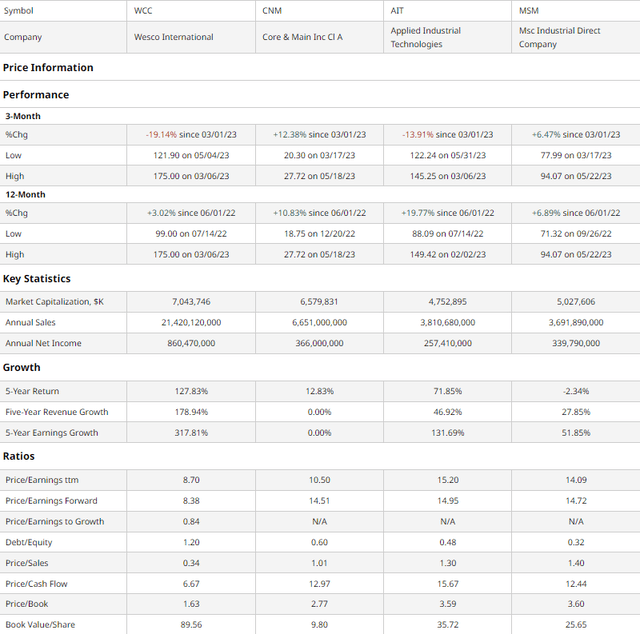This screenshot has width=640, height=634.
Task: Select price/book value 3.59
Action: pos(448,604)
